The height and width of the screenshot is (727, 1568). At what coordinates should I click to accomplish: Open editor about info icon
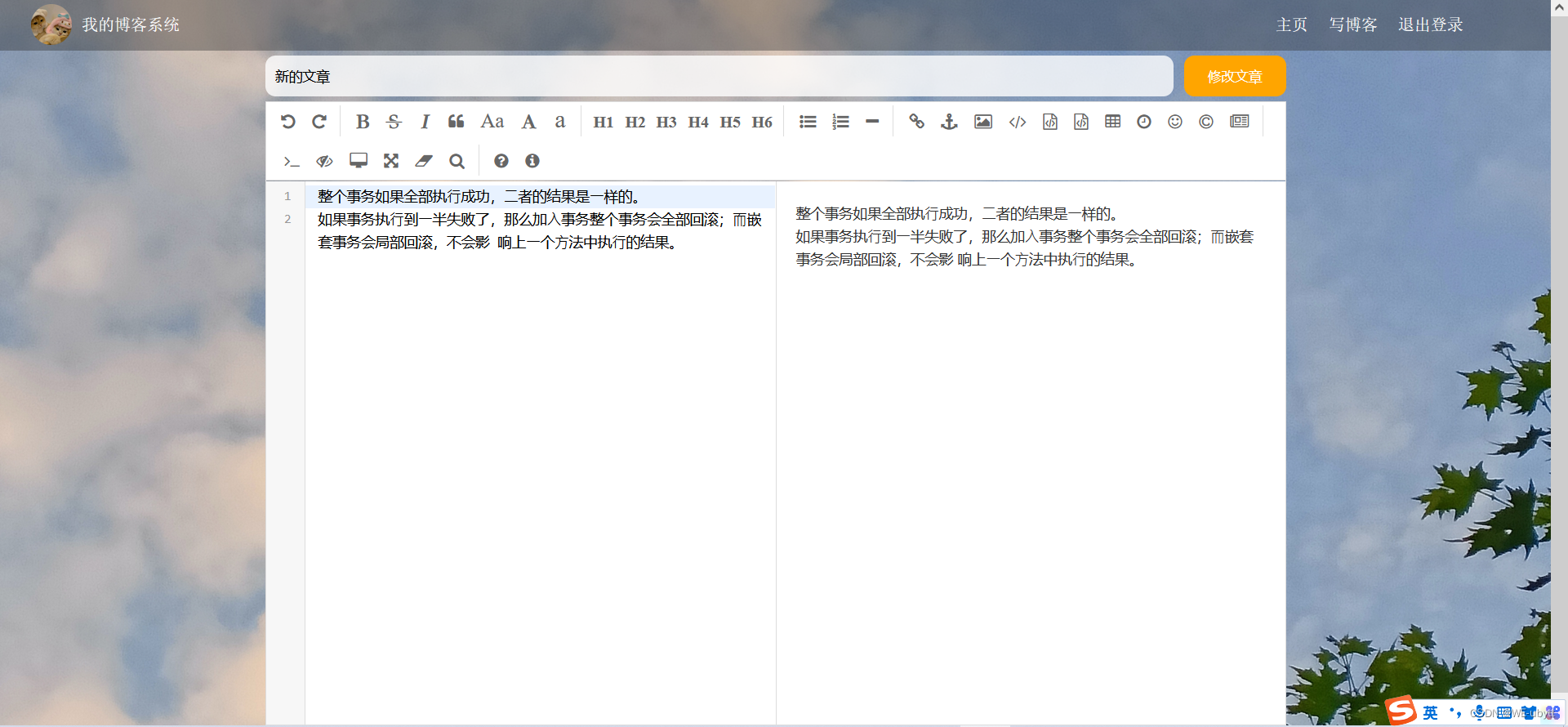532,161
